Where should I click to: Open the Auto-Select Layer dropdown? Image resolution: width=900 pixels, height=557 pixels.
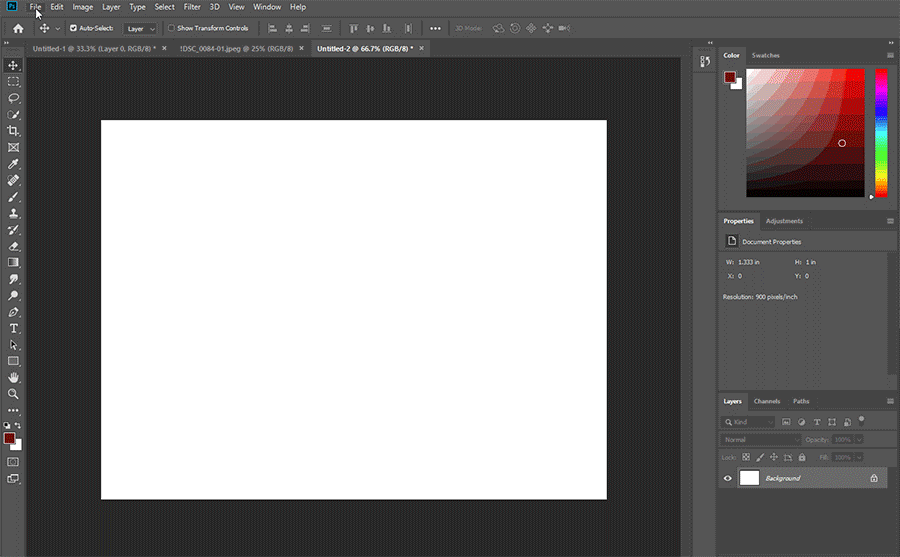click(x=140, y=28)
